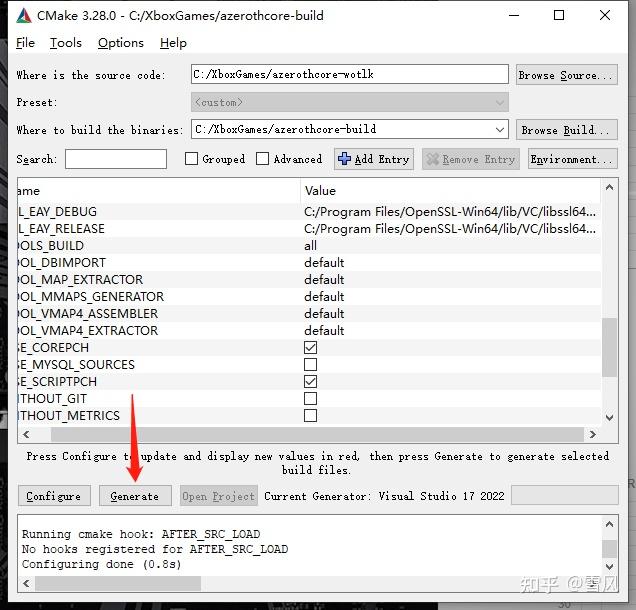Enable the Grouped checkbox
Image resolution: width=636 pixels, height=610 pixels.
pyautogui.click(x=192, y=159)
